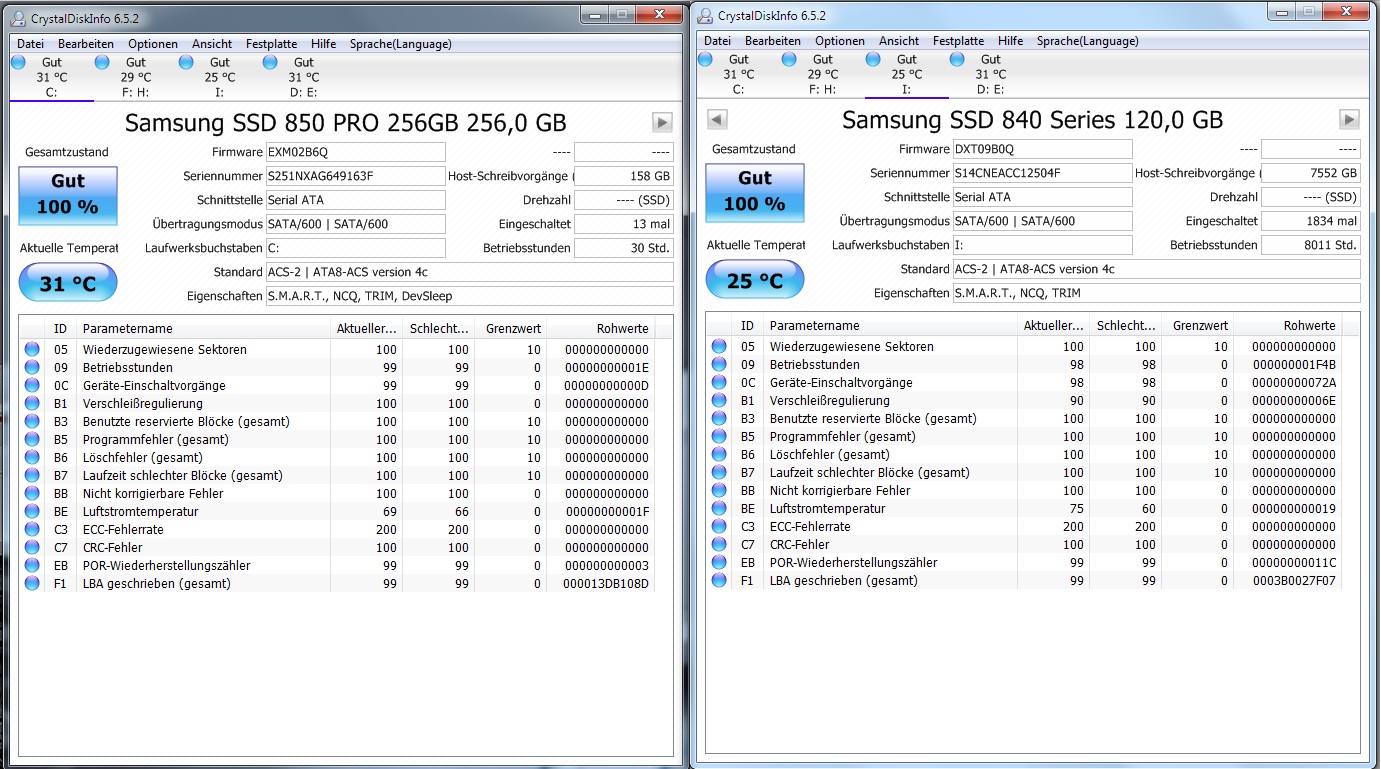1381x769 pixels.
Task: Click serial number field S251NXAG649163F
Action: tap(355, 176)
